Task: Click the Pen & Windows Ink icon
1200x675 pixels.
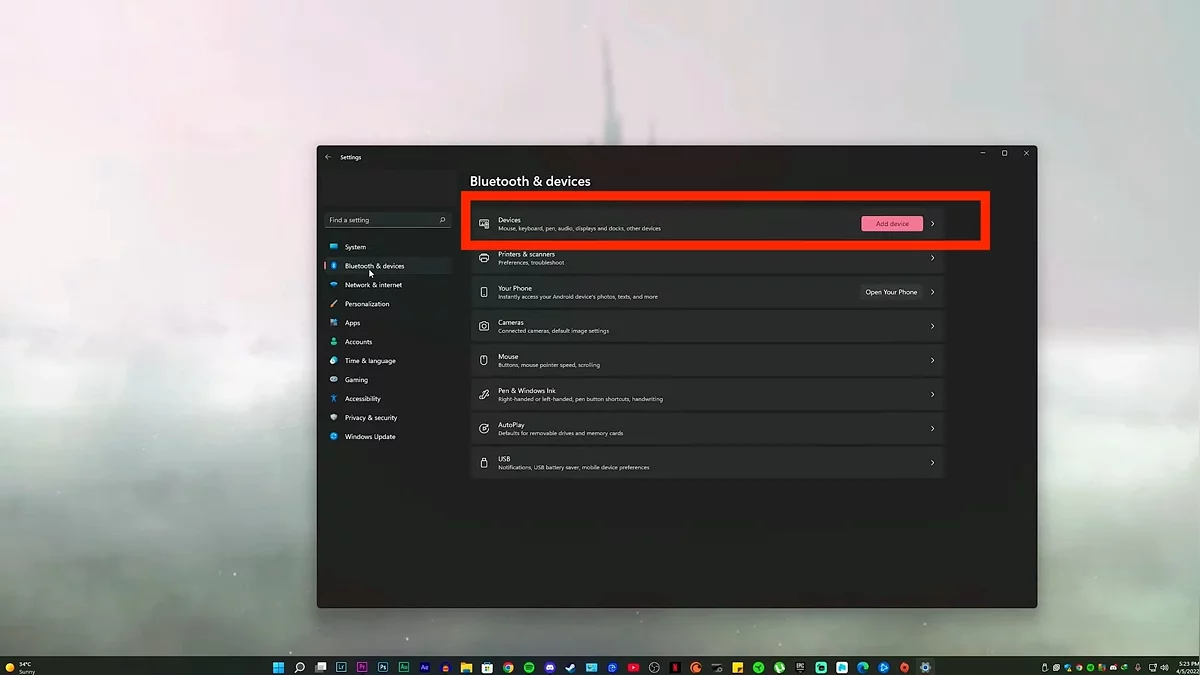Action: point(484,394)
